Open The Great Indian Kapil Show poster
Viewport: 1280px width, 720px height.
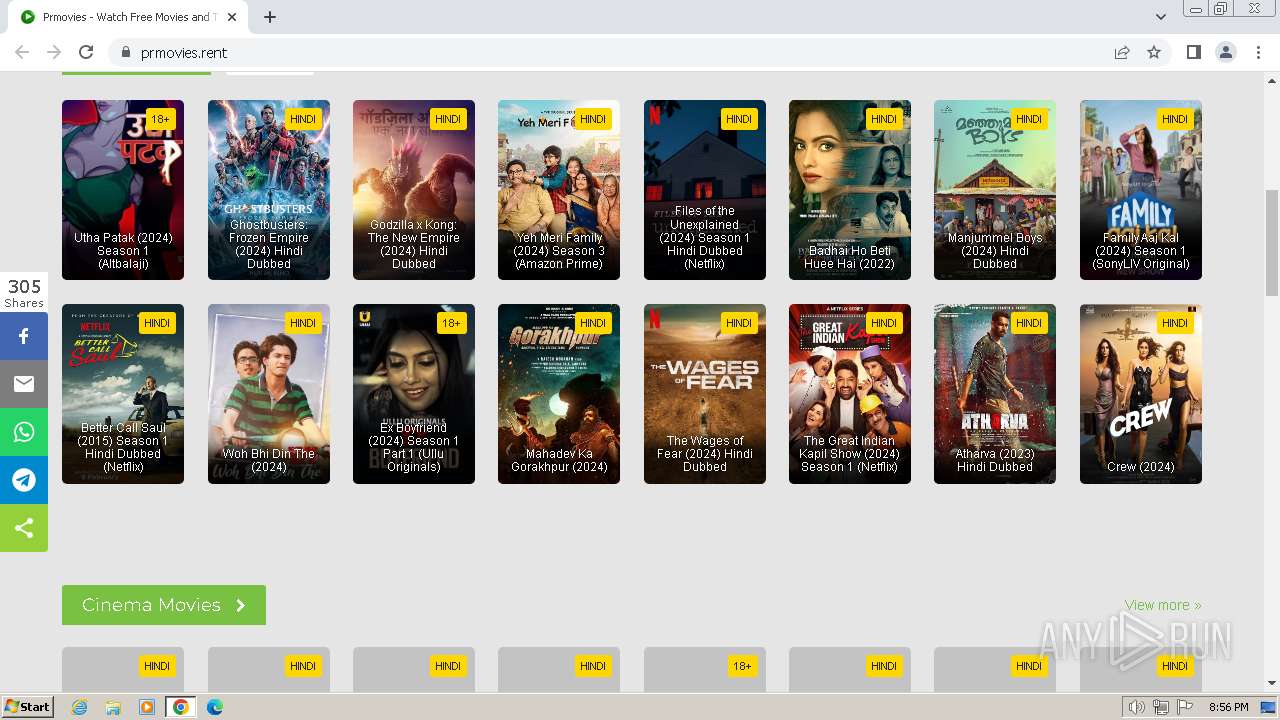[850, 394]
